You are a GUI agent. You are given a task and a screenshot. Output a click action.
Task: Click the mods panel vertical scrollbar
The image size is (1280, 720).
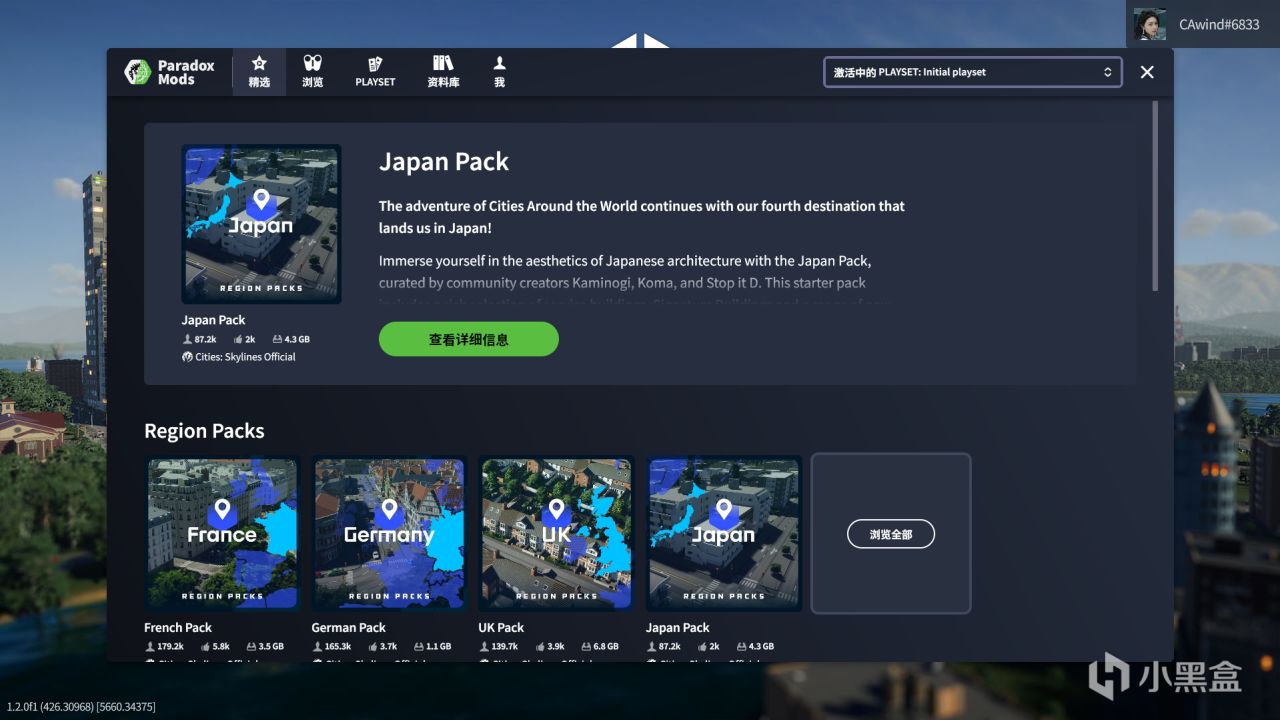coord(1156,196)
